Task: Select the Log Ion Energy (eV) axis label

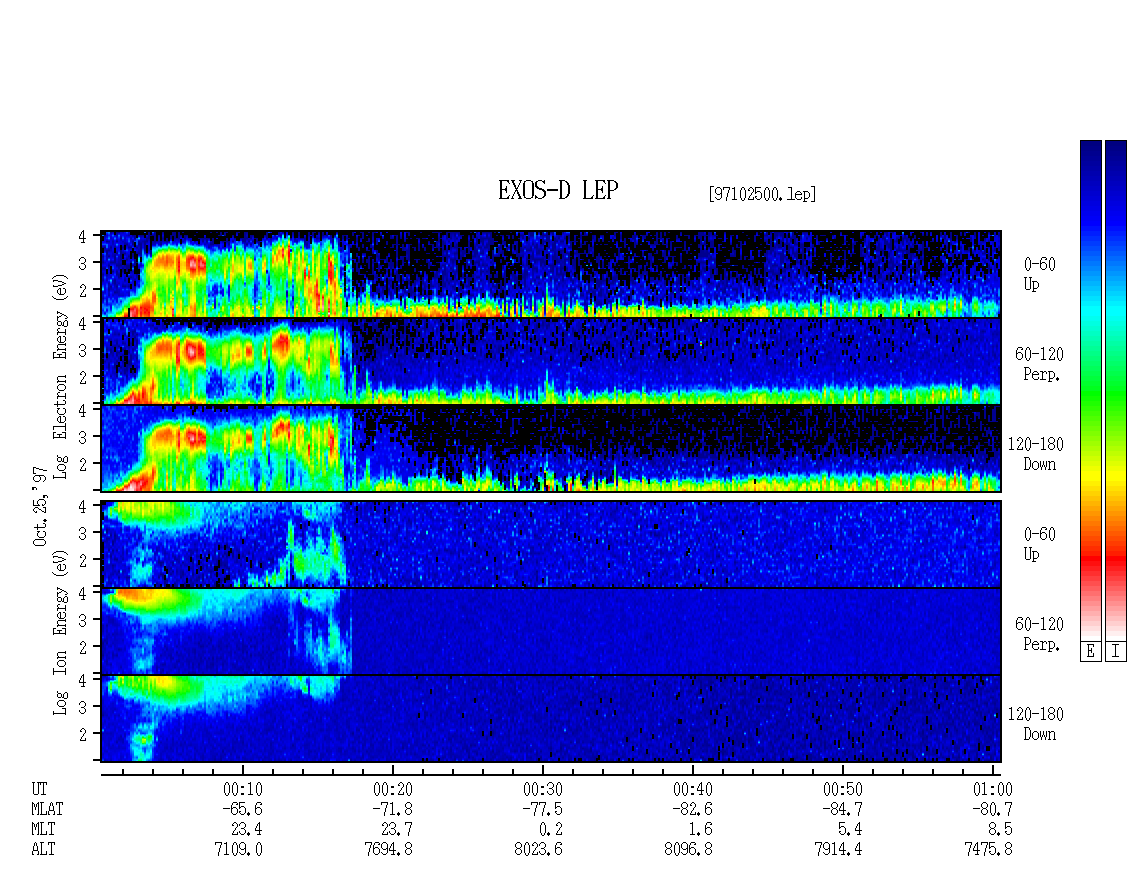Action: [x=60, y=632]
